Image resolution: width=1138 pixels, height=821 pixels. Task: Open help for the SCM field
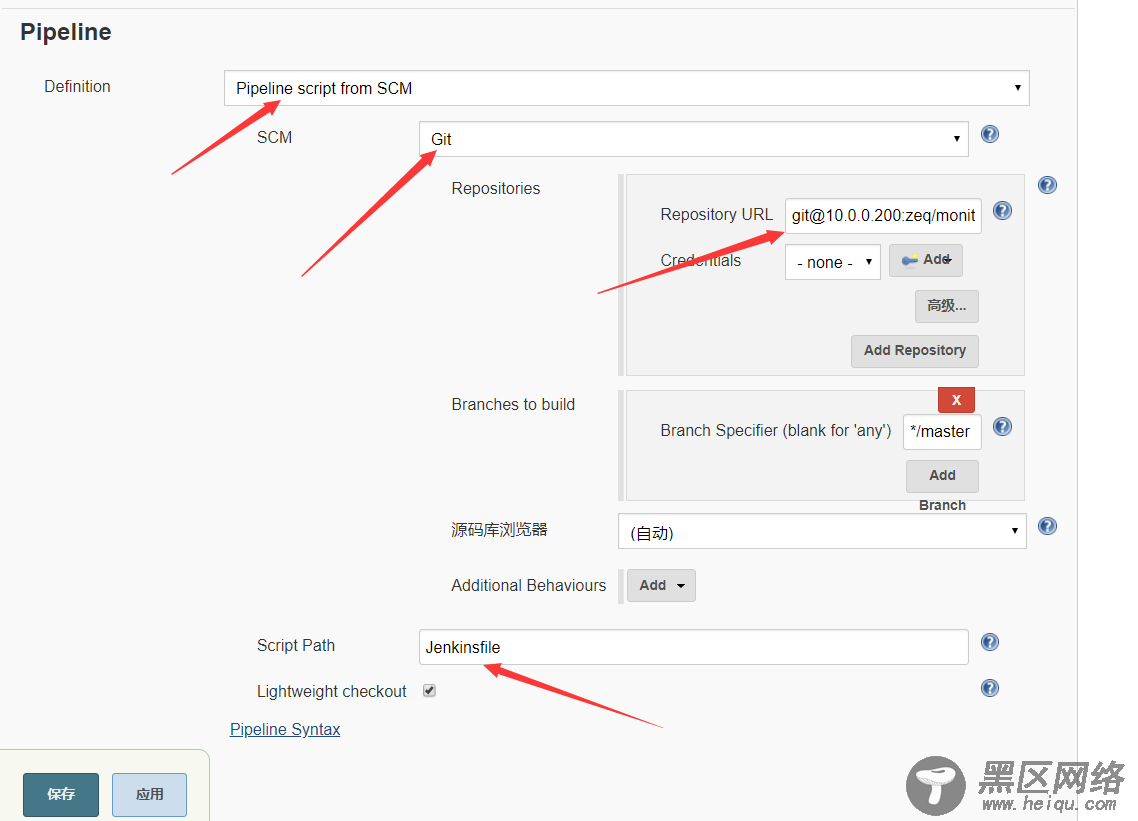point(989,134)
